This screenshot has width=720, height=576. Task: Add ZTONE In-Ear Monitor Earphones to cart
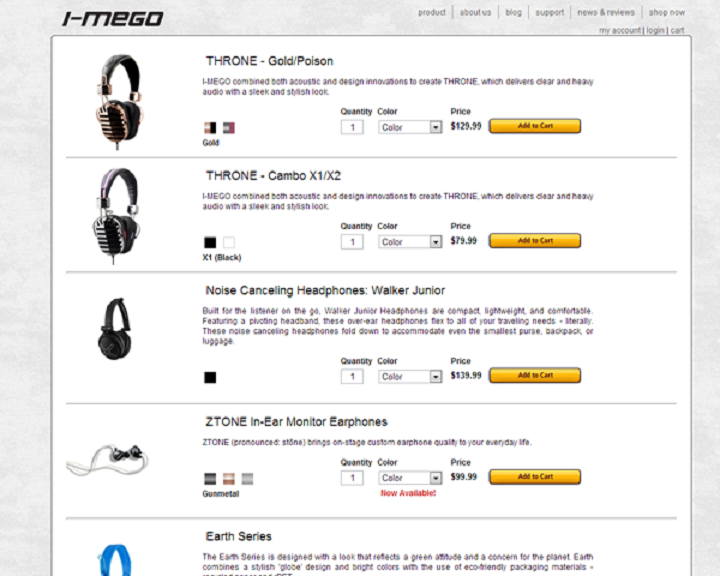pos(535,477)
